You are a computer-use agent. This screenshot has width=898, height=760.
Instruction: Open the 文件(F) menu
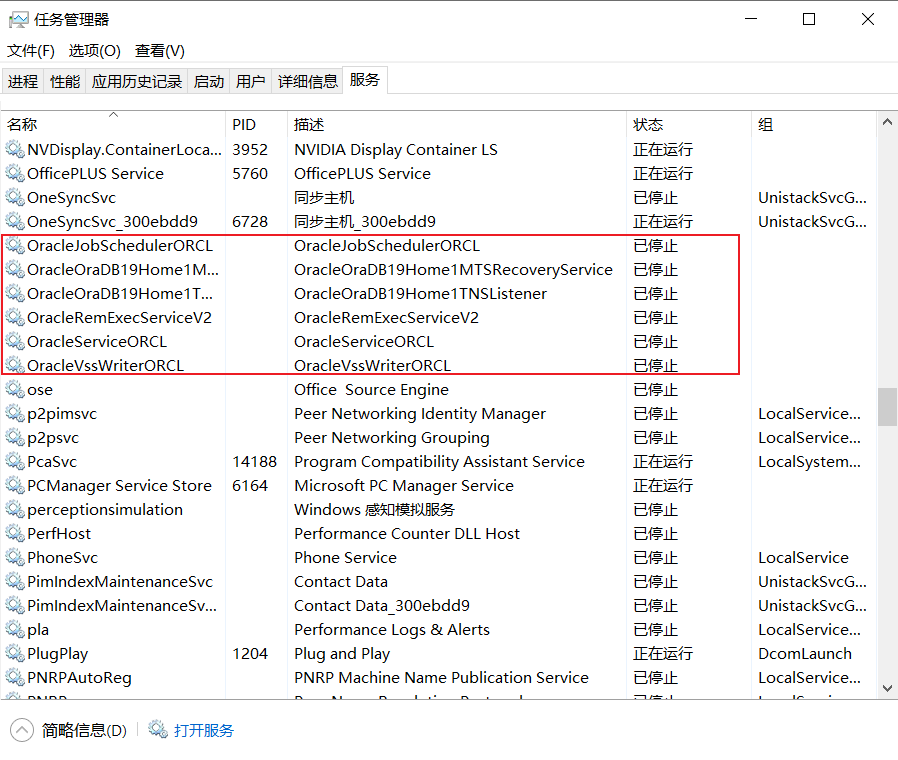[x=30, y=51]
